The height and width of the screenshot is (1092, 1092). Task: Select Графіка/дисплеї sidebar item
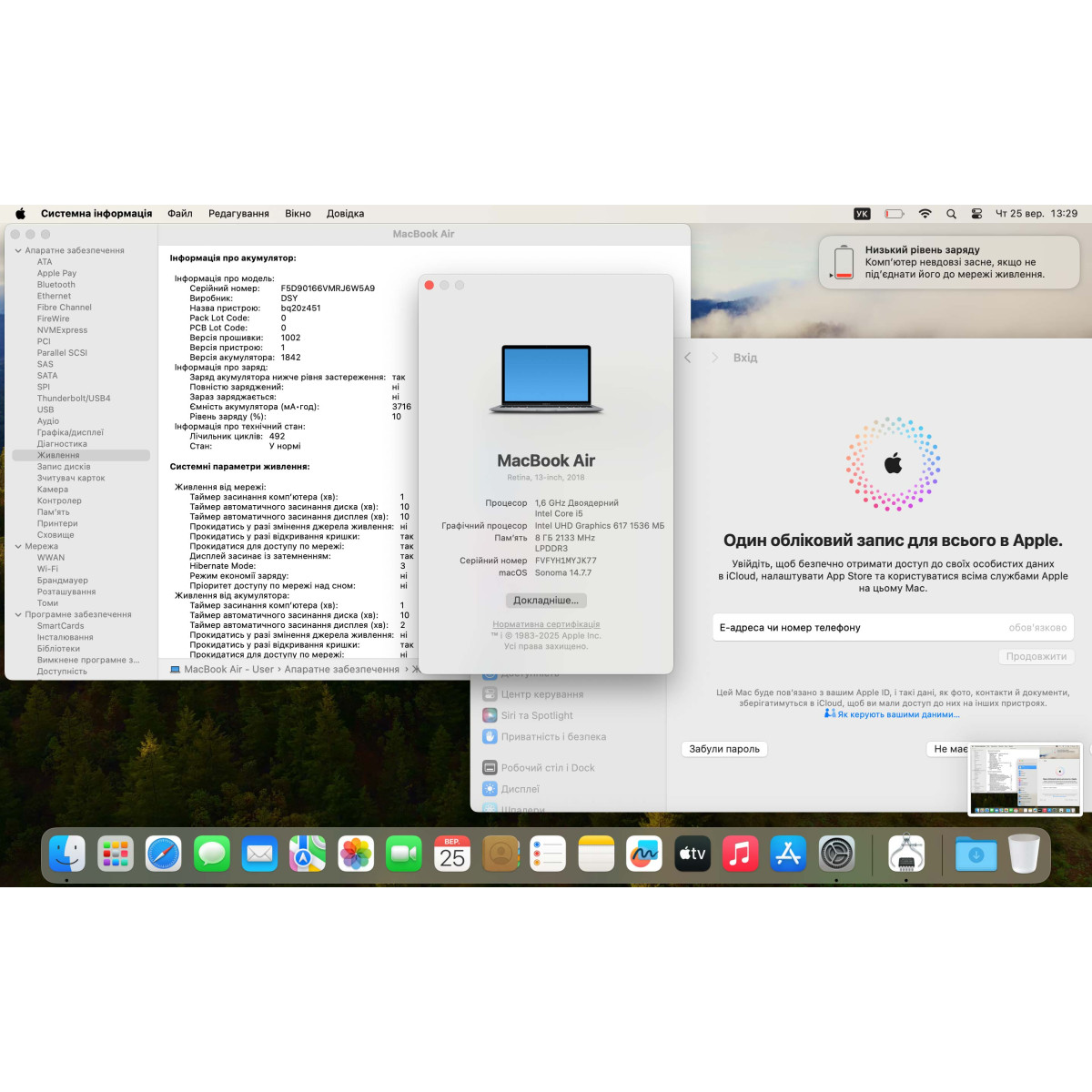click(70, 432)
